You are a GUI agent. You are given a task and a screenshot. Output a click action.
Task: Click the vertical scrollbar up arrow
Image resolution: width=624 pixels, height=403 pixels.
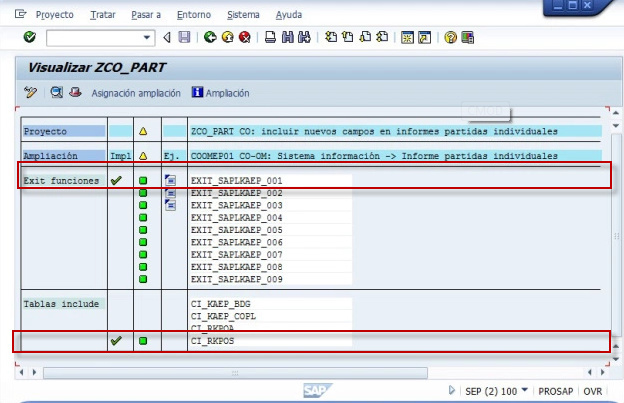coord(616,113)
